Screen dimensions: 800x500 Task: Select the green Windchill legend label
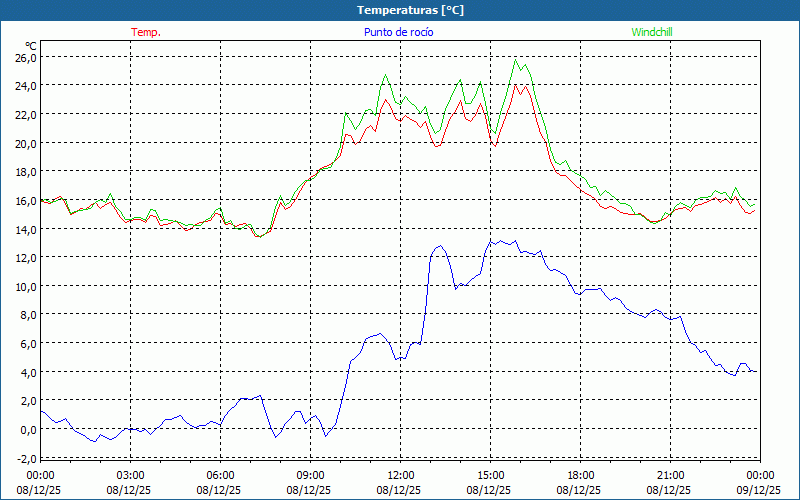652,32
